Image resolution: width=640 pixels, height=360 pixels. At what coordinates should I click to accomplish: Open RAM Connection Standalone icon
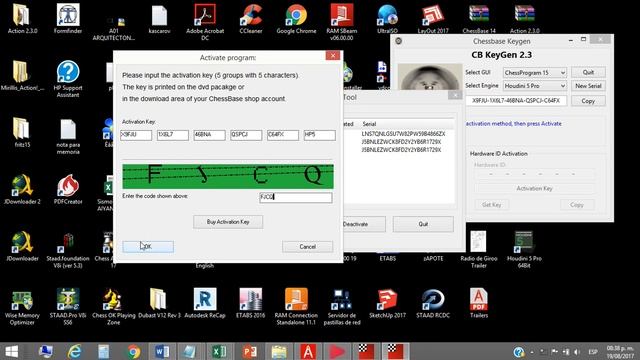(x=296, y=307)
